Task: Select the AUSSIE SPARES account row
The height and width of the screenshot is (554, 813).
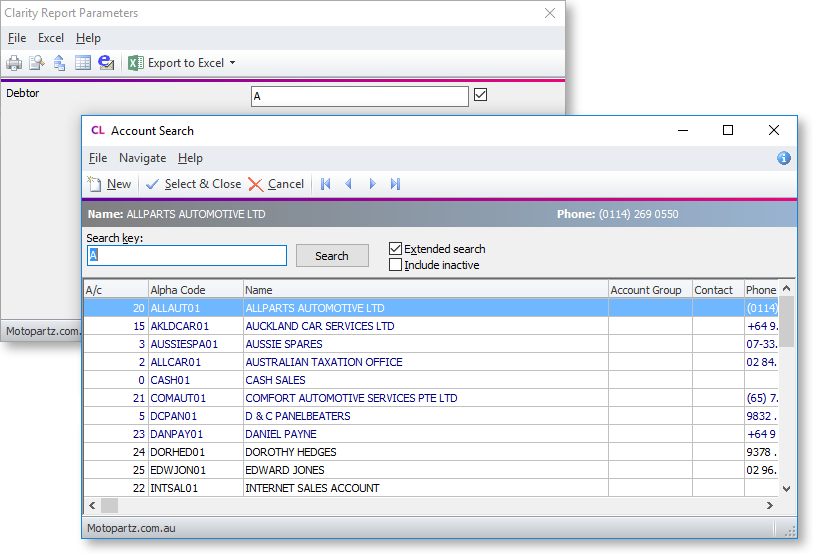Action: pos(283,344)
